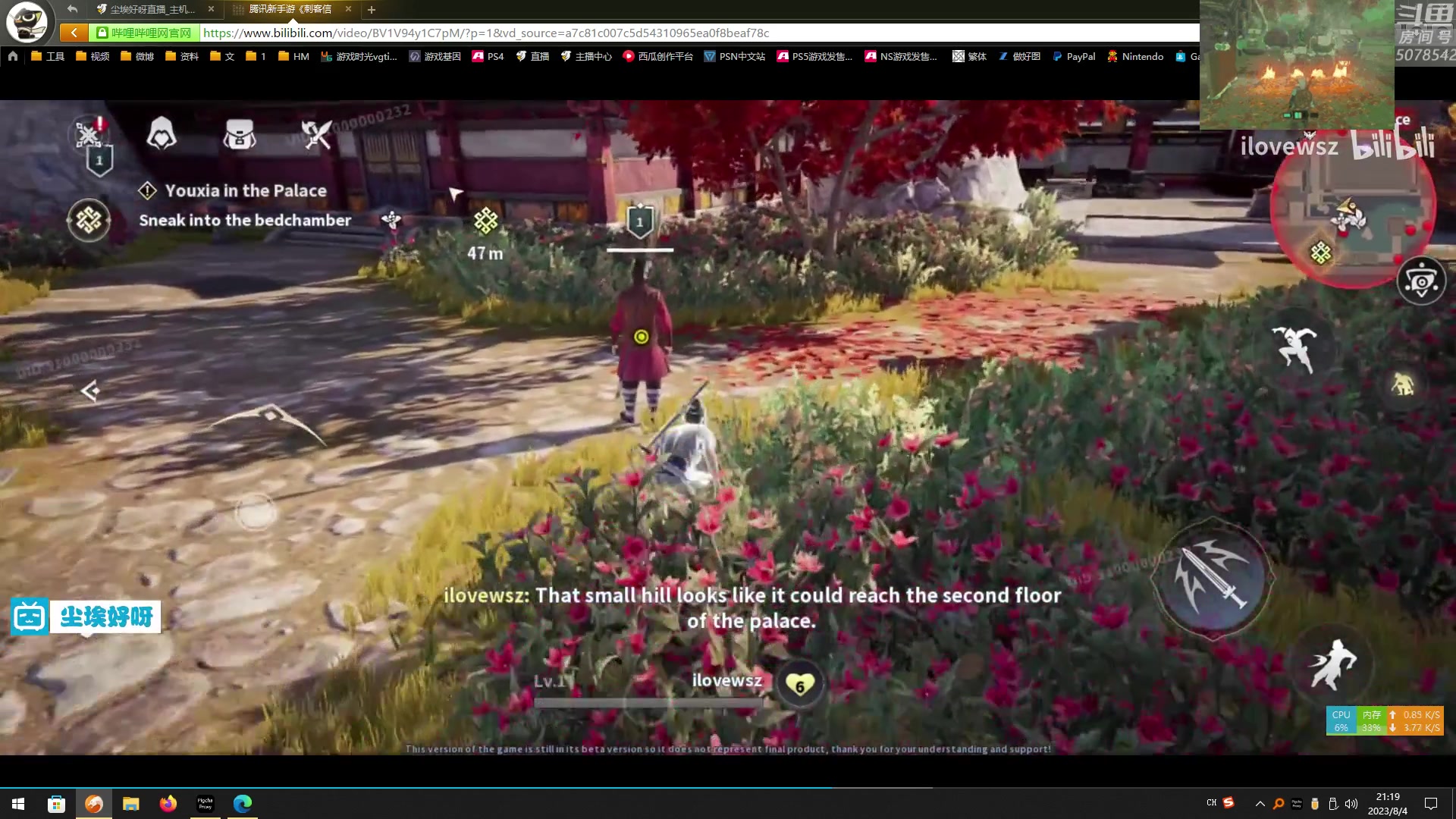This screenshot has height=819, width=1456.
Task: Open Microsoft Store from the taskbar
Action: (56, 804)
